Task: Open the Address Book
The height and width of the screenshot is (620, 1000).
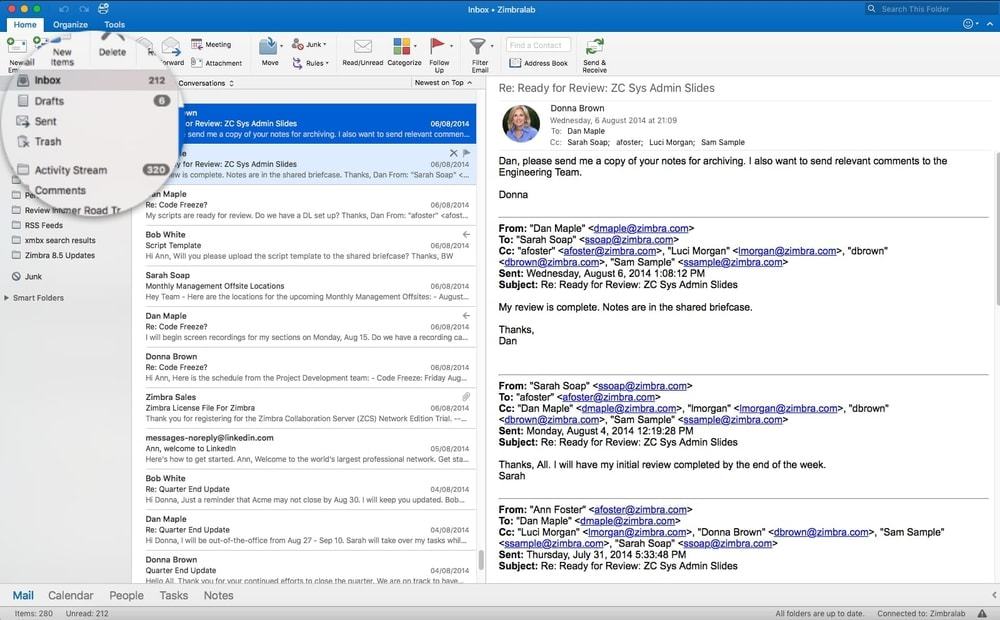Action: [x=538, y=63]
